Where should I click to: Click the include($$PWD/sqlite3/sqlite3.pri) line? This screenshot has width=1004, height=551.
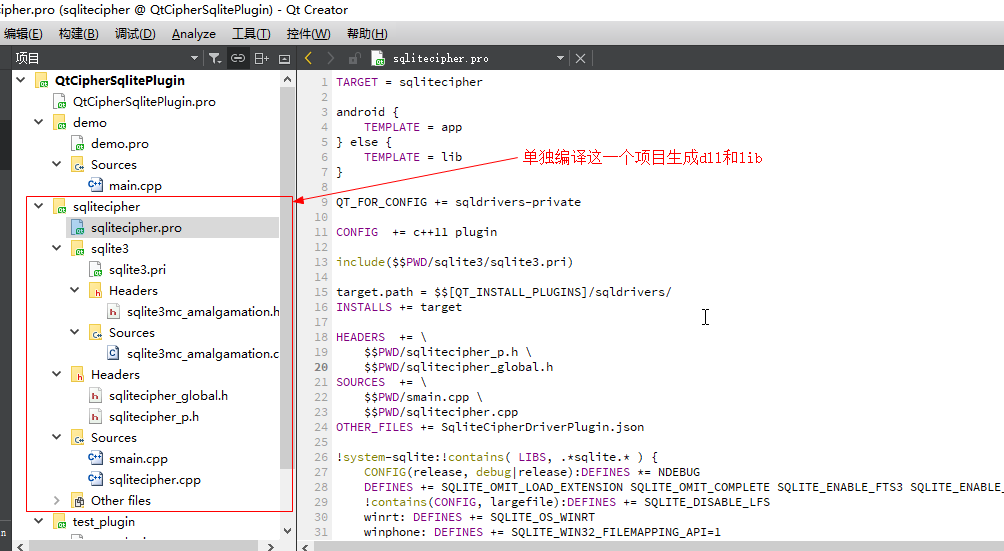point(455,262)
